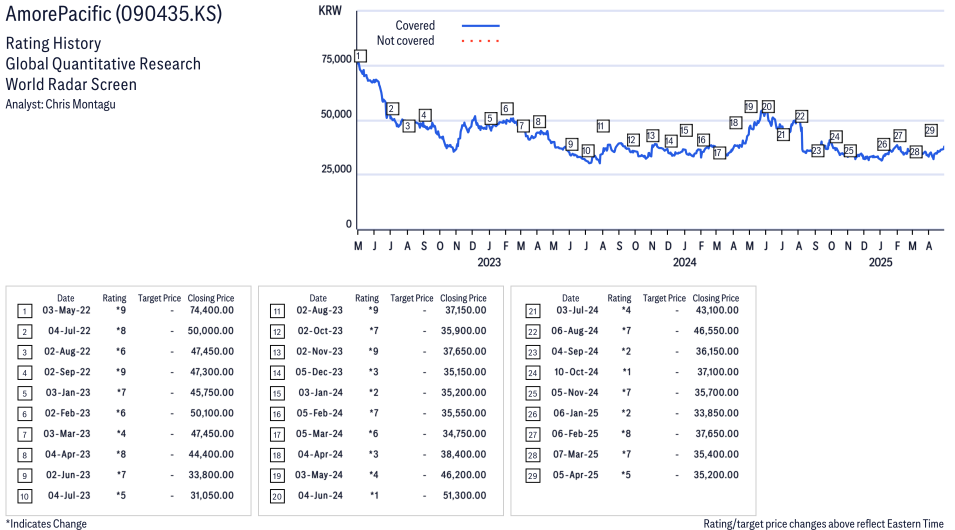Image resolution: width=955 pixels, height=530 pixels.
Task: Click closing price 74,400.00
Action: point(211,310)
